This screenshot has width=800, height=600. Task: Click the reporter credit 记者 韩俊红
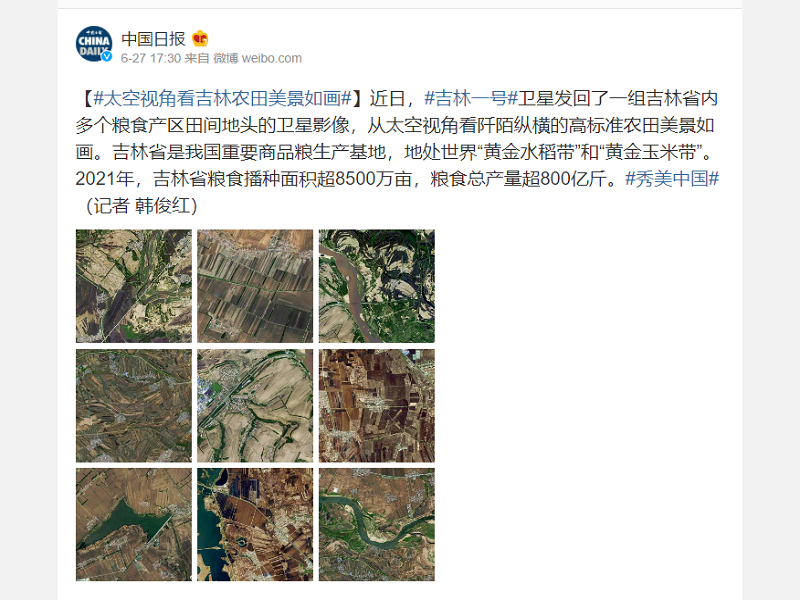coord(142,206)
